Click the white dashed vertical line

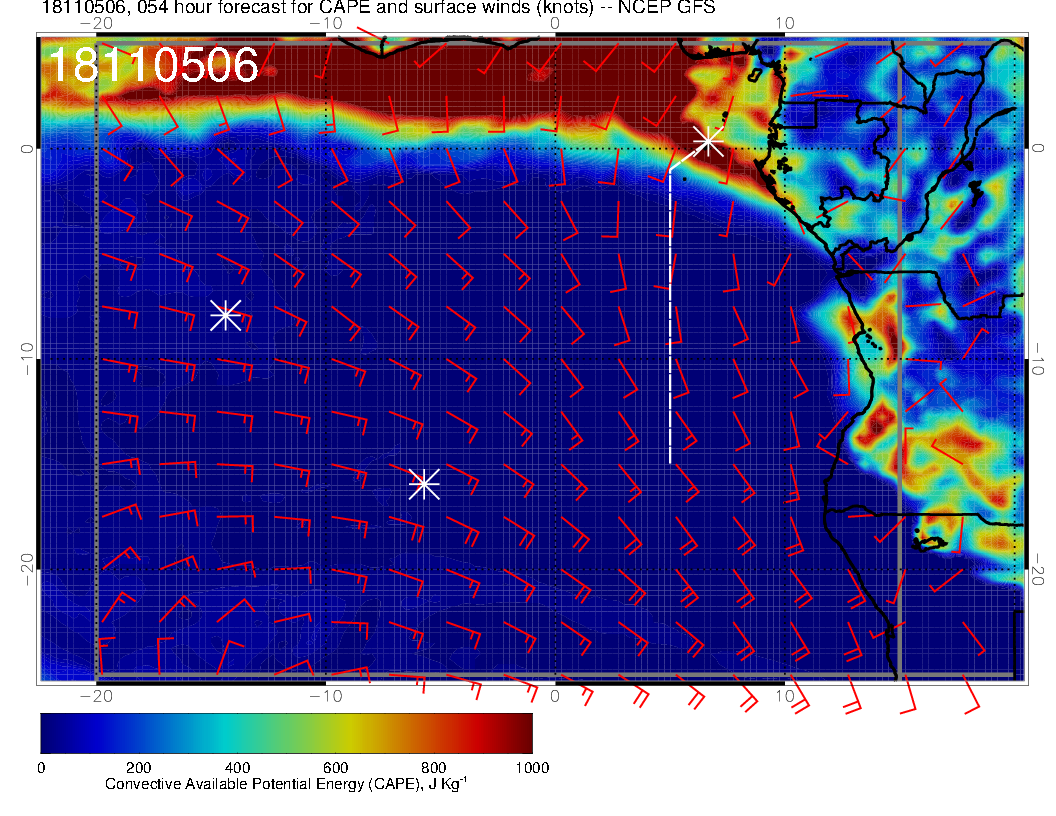click(x=670, y=320)
